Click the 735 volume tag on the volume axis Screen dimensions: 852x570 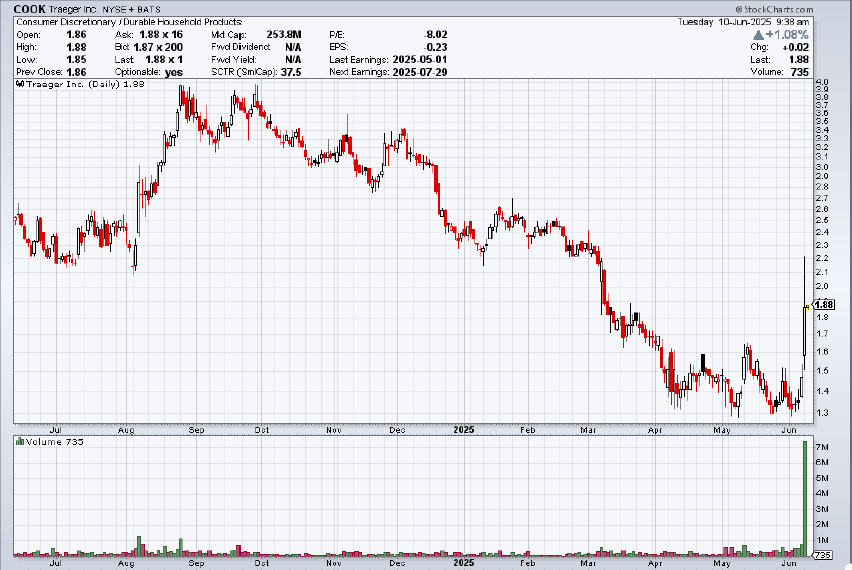[x=823, y=555]
